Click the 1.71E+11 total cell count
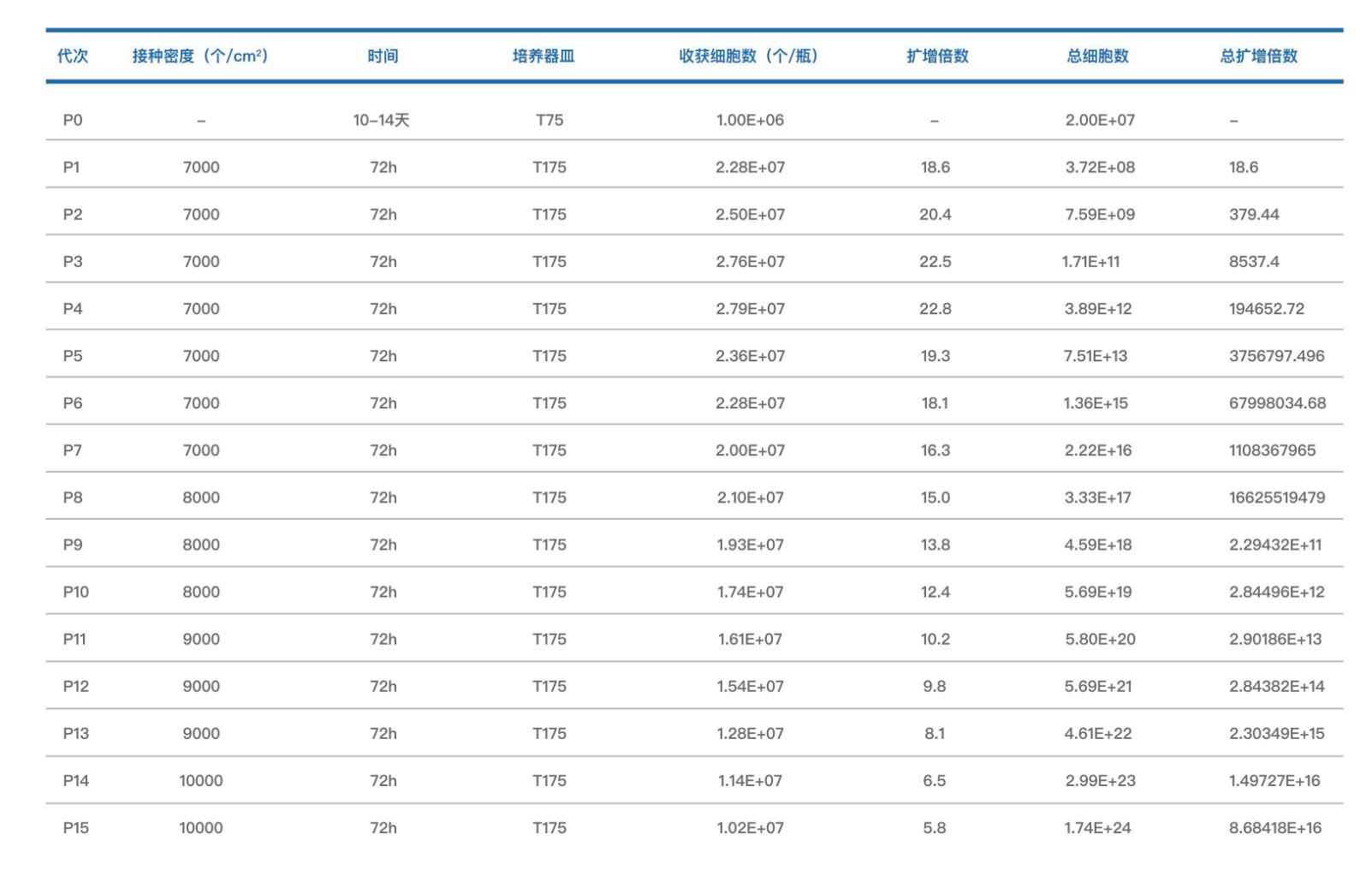The image size is (1372, 876). pos(1090,262)
